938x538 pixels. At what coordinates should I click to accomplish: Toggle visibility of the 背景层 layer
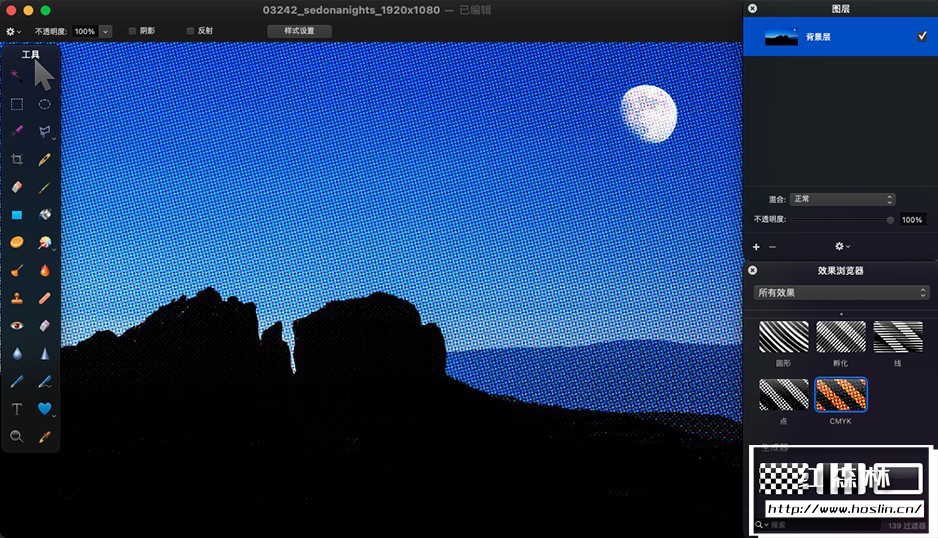click(921, 37)
